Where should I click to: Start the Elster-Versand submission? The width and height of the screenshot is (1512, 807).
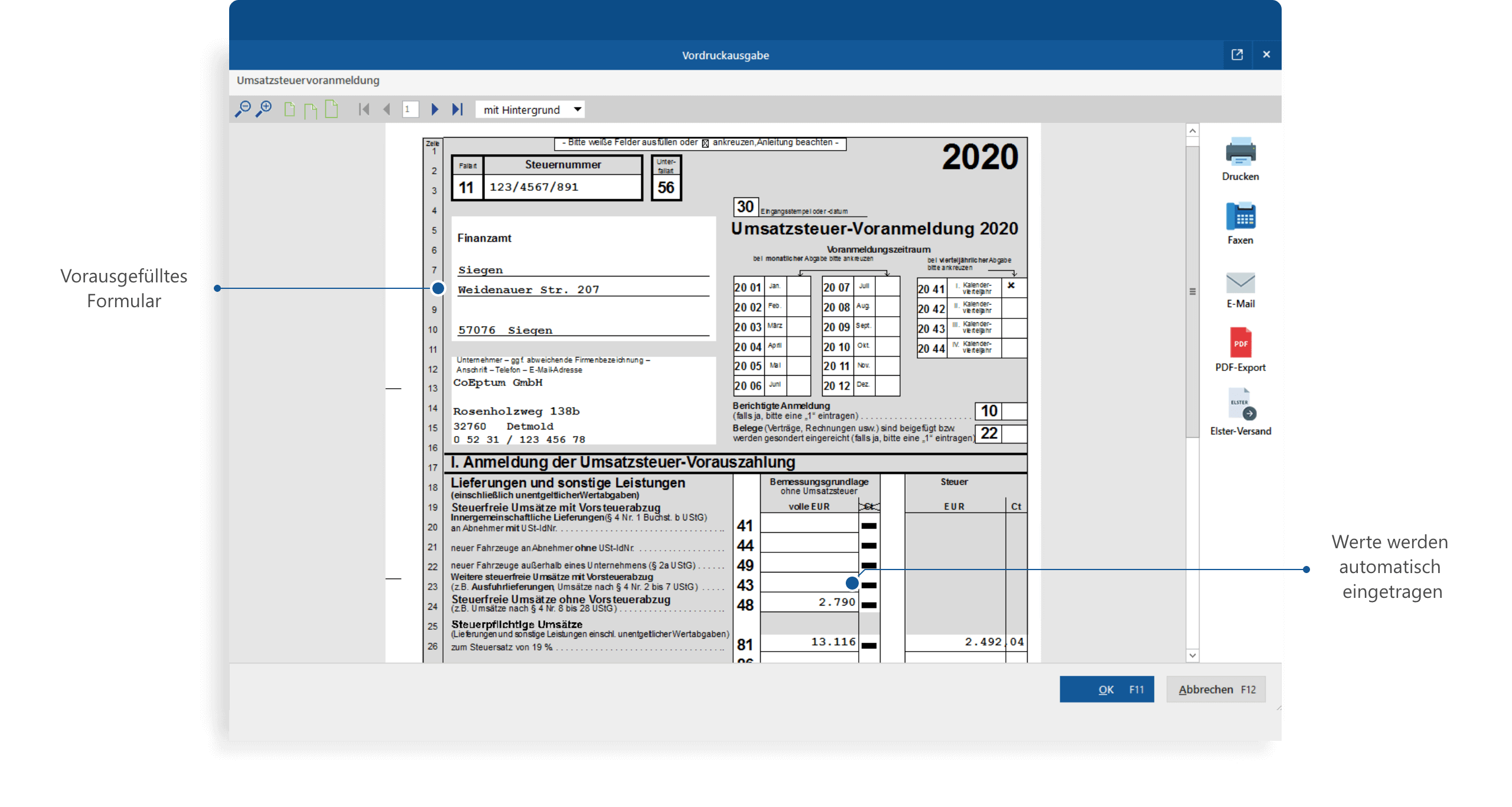click(x=1240, y=405)
